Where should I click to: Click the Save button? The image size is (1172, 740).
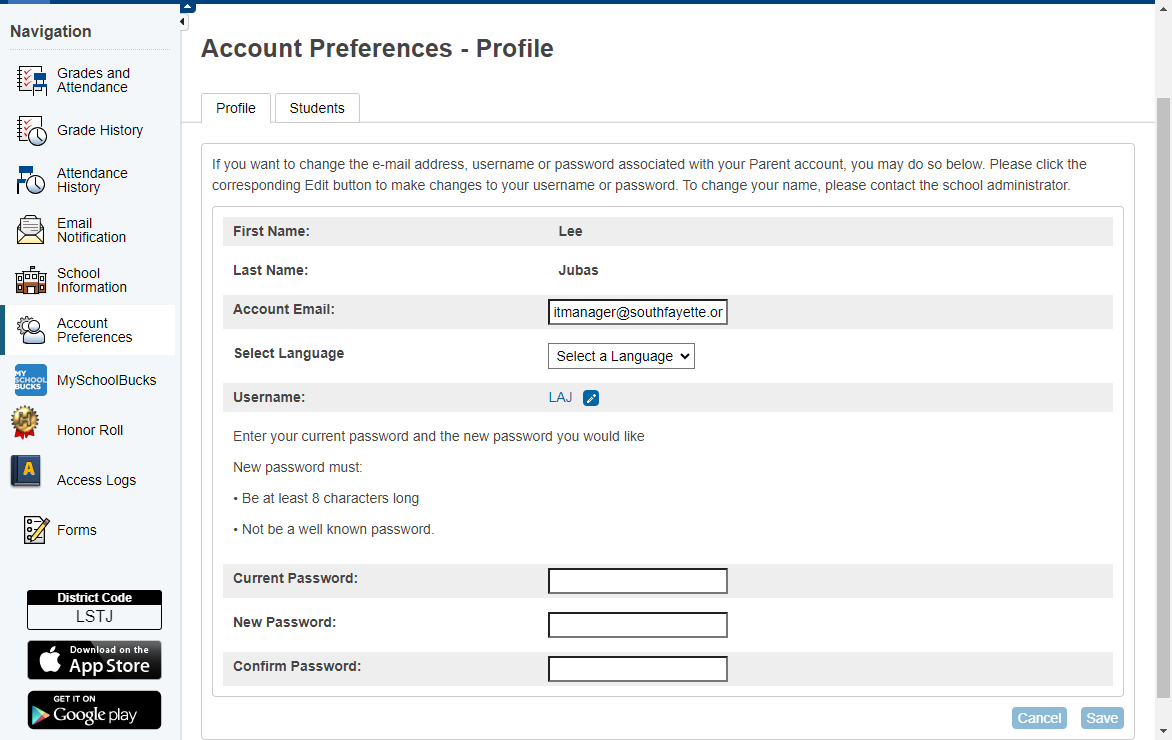1102,718
